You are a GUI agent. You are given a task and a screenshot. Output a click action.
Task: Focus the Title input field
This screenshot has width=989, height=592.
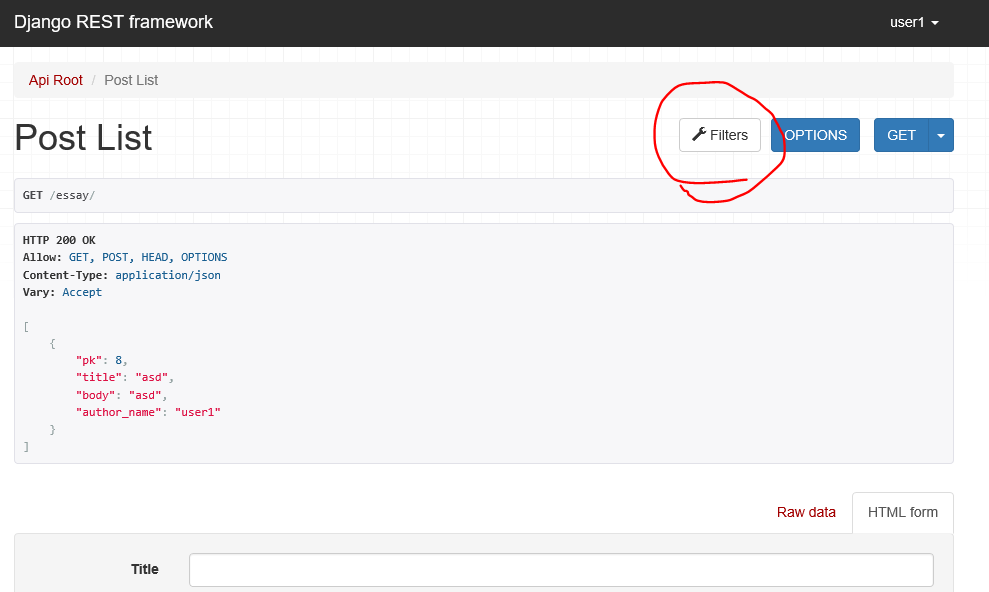[561, 570]
